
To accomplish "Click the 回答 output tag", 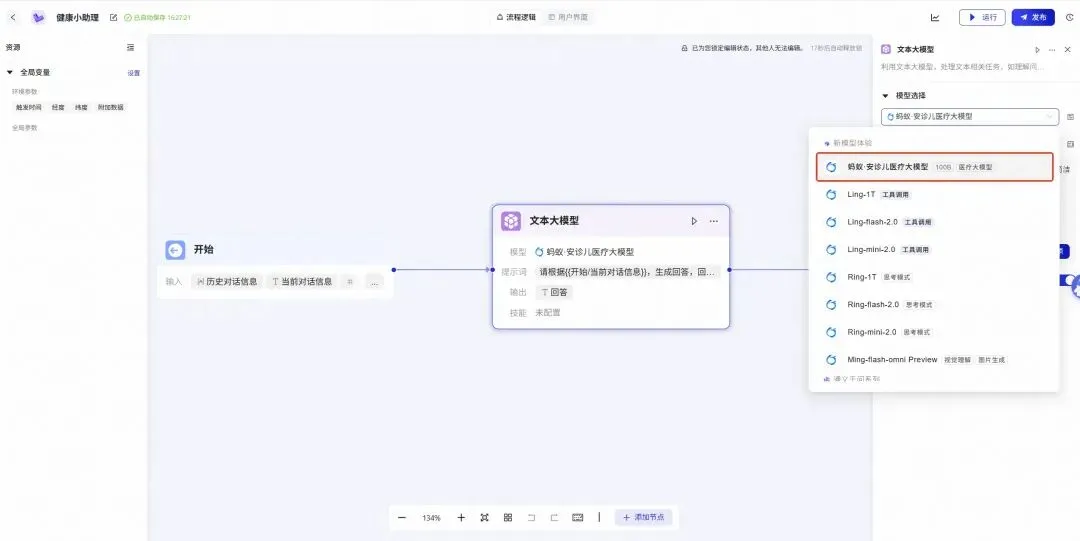I will click(554, 292).
